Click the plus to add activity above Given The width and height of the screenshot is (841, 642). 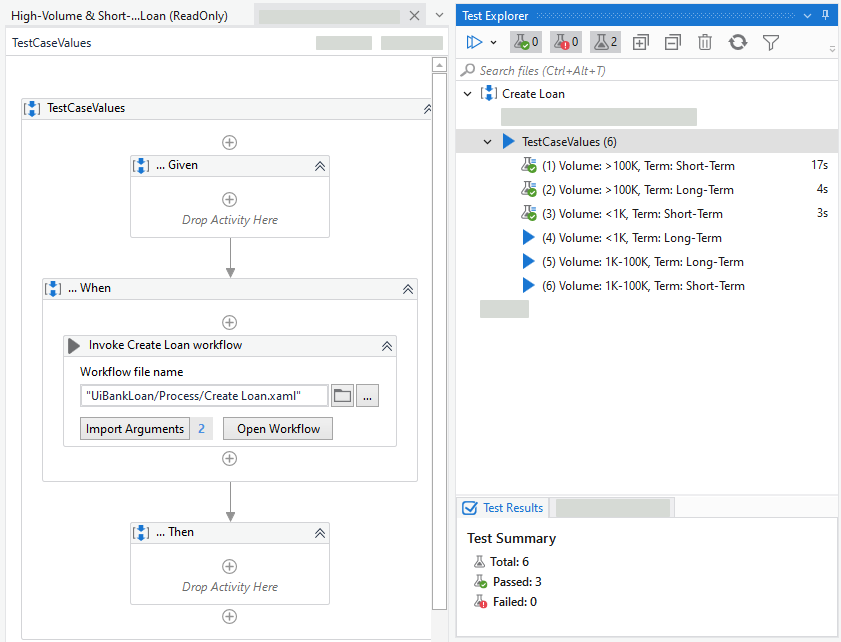229,142
